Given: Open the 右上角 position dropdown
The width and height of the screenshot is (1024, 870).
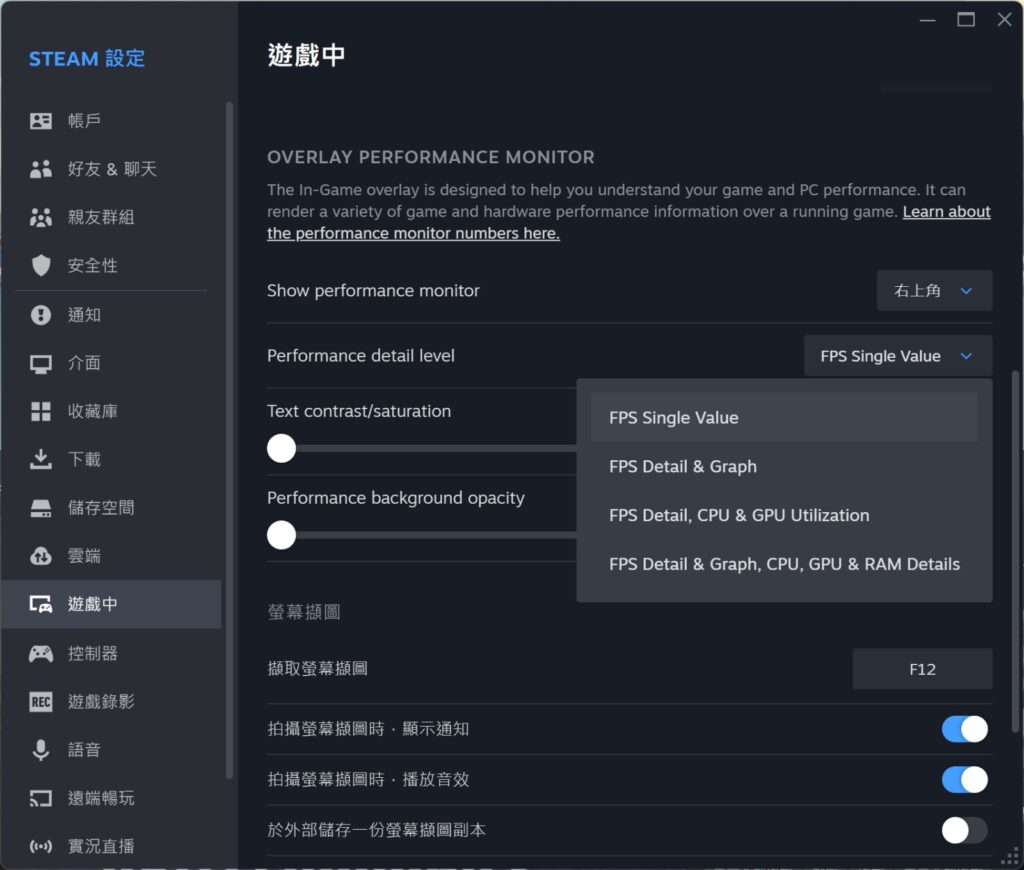Looking at the screenshot, I should click(933, 291).
